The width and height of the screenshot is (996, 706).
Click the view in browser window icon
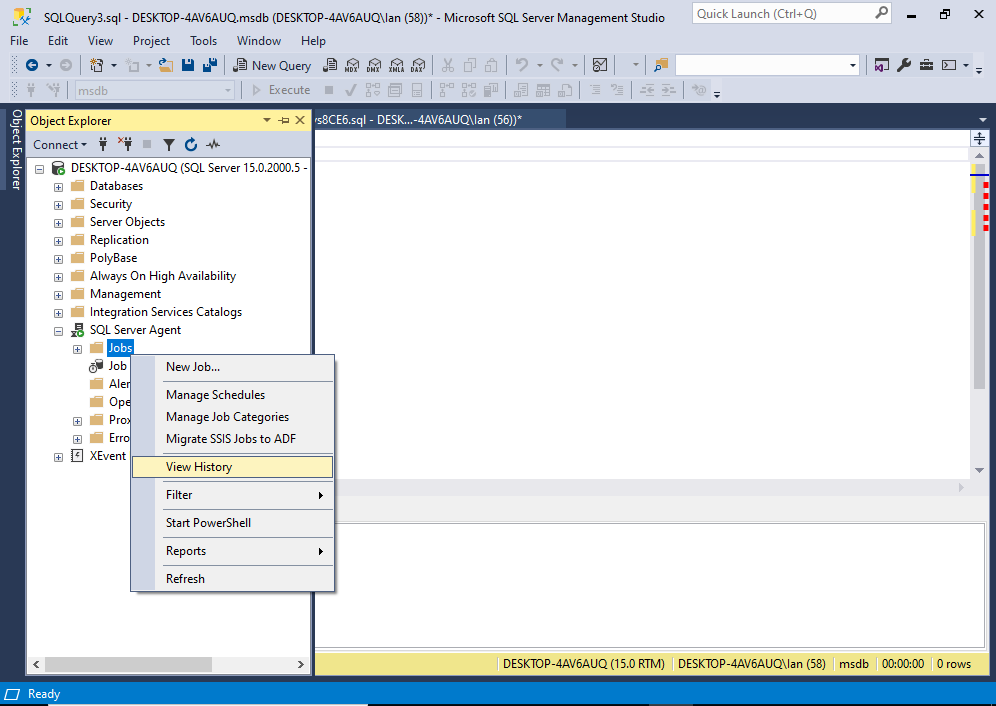pyautogui.click(x=949, y=65)
